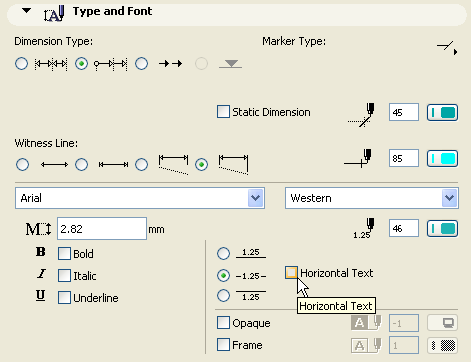Click the text-above-line 1.25 icon
This screenshot has width=471, height=362.
click(251, 253)
